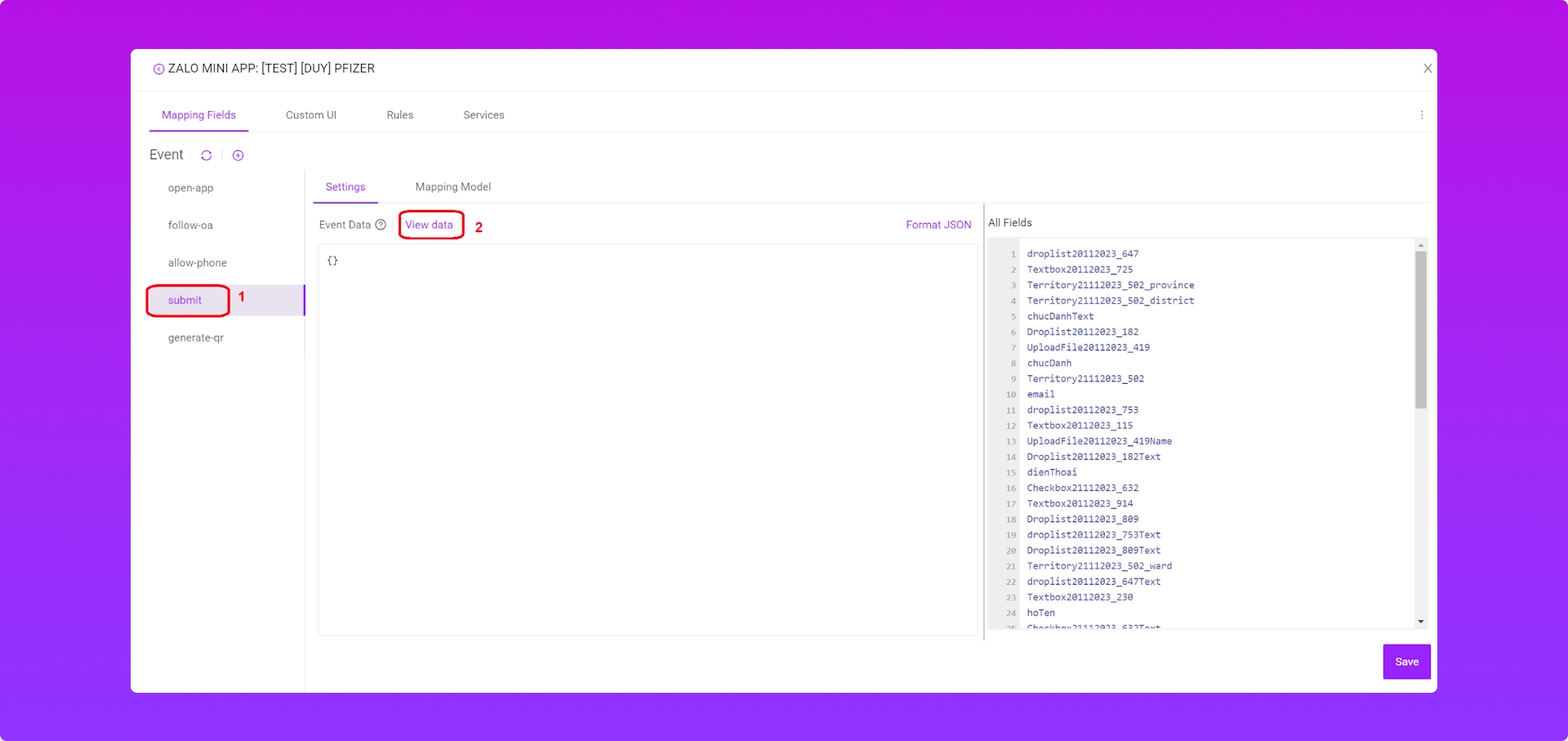Viewport: 1568px width, 741px height.
Task: Refresh the Event list
Action: click(207, 155)
